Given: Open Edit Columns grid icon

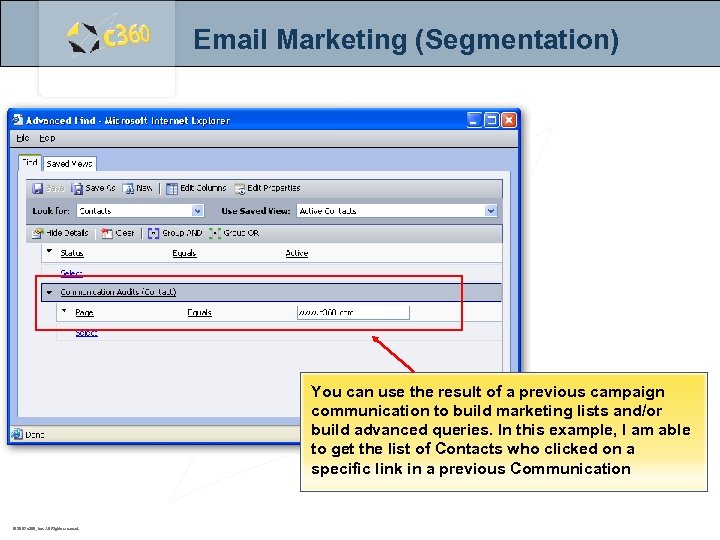Looking at the screenshot, I should [x=171, y=189].
